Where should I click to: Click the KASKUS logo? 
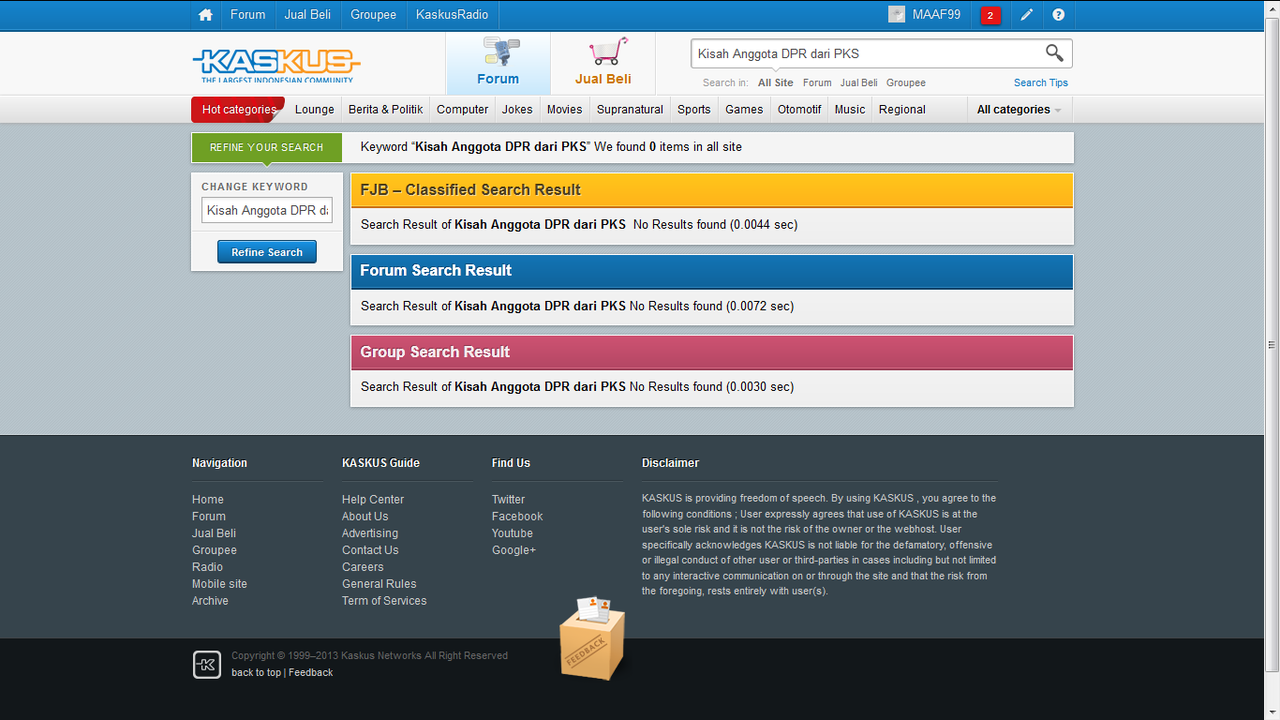(x=276, y=66)
